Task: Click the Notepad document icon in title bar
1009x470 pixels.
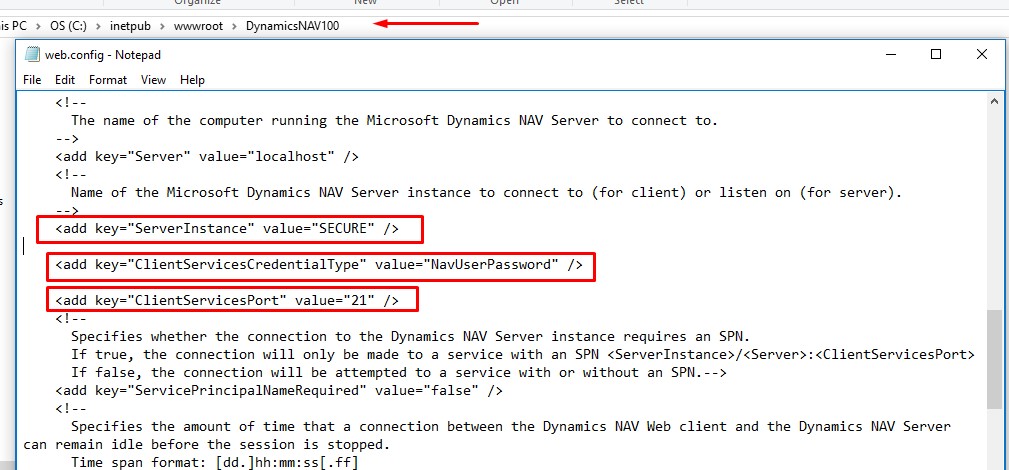Action: coord(32,55)
